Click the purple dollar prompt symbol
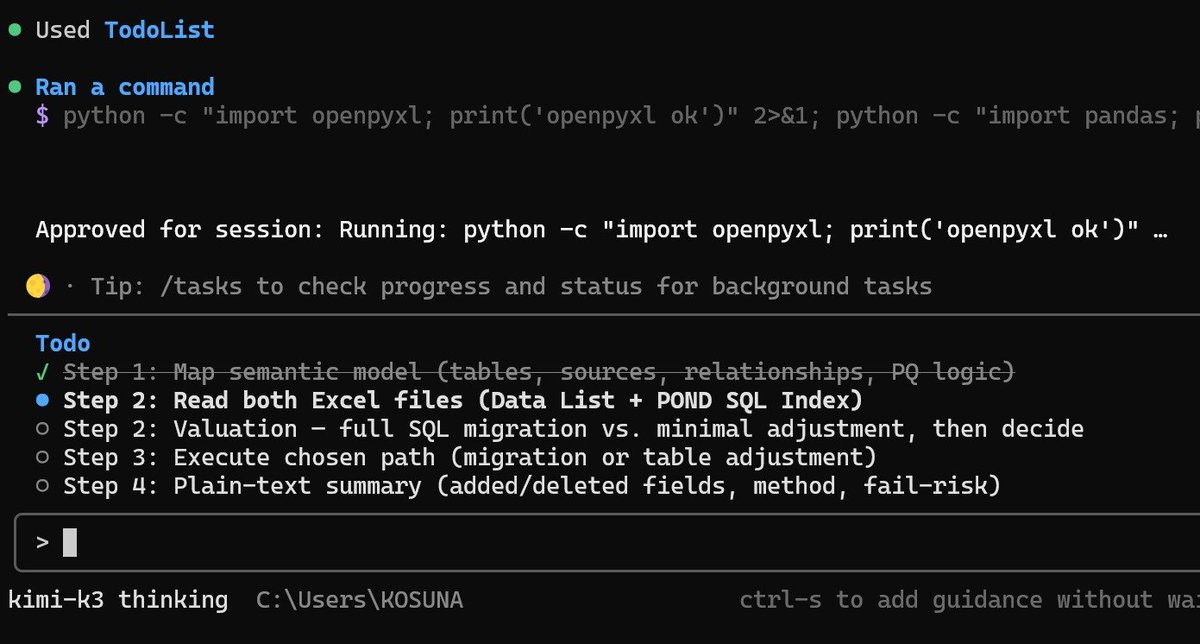Image resolution: width=1200 pixels, height=644 pixels. [x=42, y=116]
